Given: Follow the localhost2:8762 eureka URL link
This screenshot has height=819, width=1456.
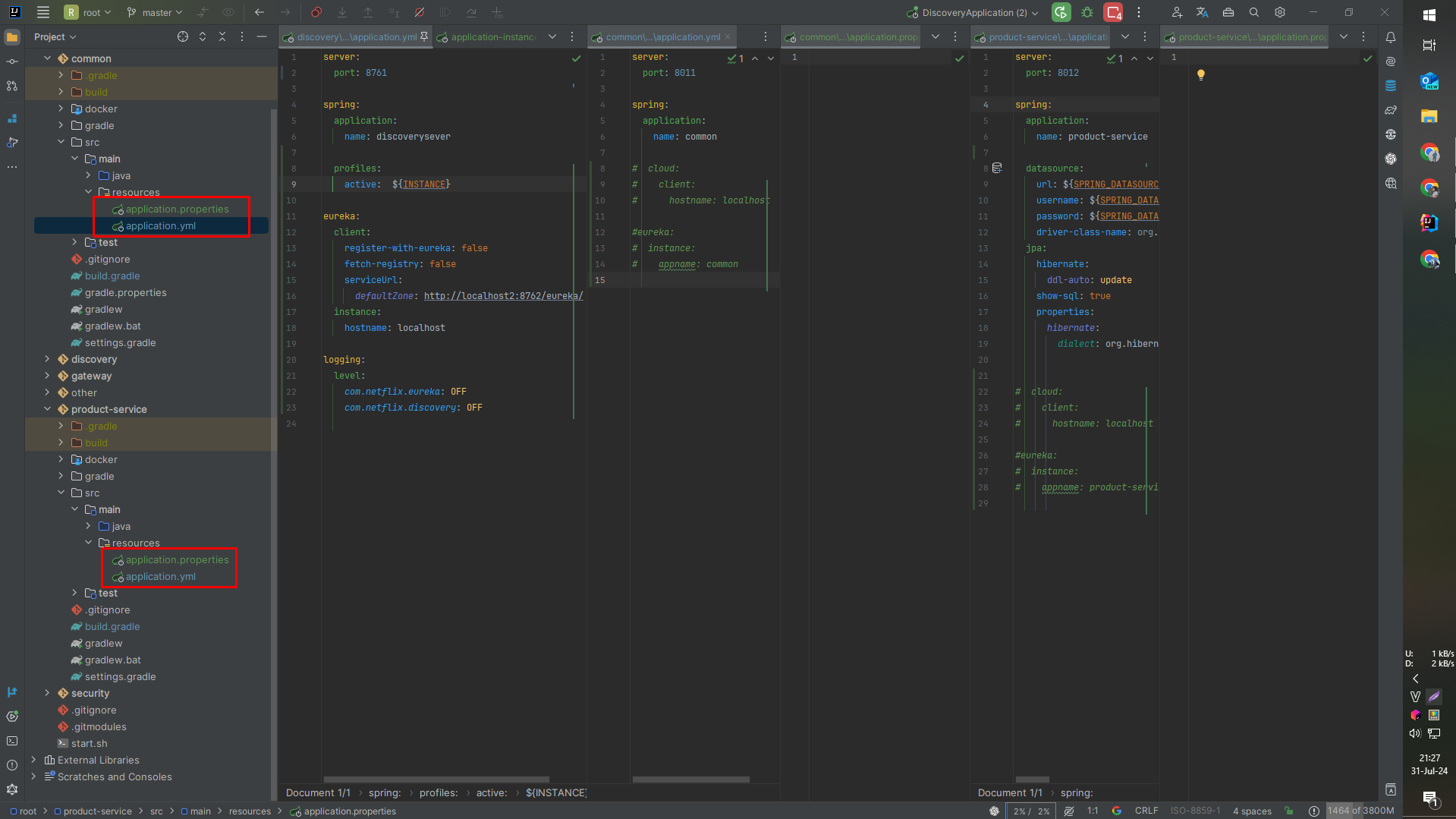Looking at the screenshot, I should click(x=503, y=296).
